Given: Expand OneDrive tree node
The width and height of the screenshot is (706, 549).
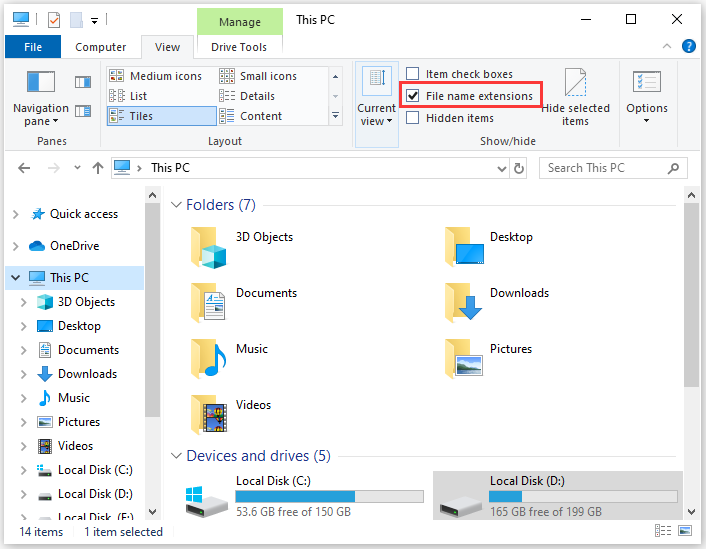Looking at the screenshot, I should [16, 246].
